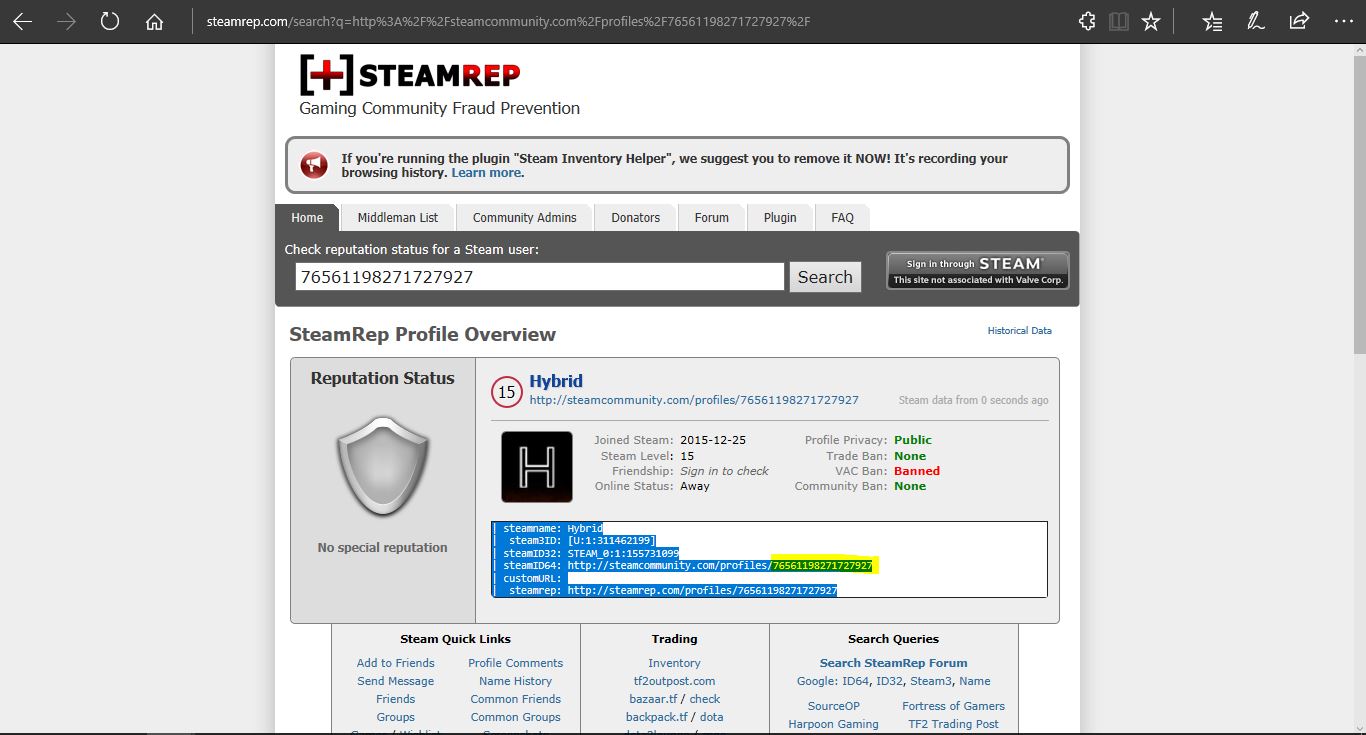Open Common Friends link

[516, 699]
